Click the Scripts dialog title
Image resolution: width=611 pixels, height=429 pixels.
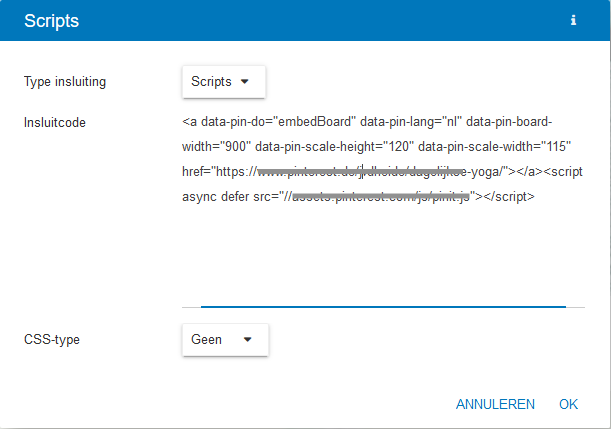[x=51, y=20]
